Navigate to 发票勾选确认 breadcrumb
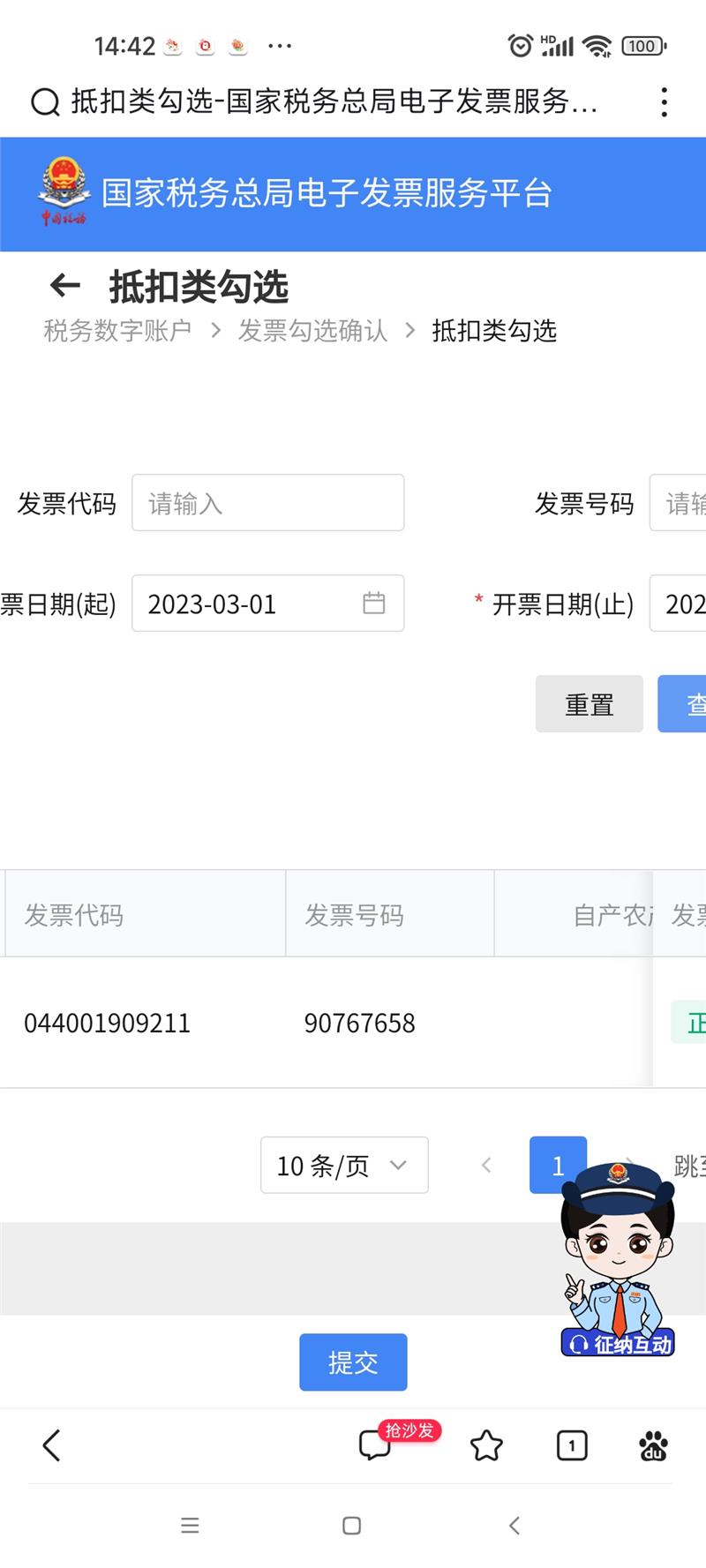This screenshot has height=1568, width=706. [312, 331]
